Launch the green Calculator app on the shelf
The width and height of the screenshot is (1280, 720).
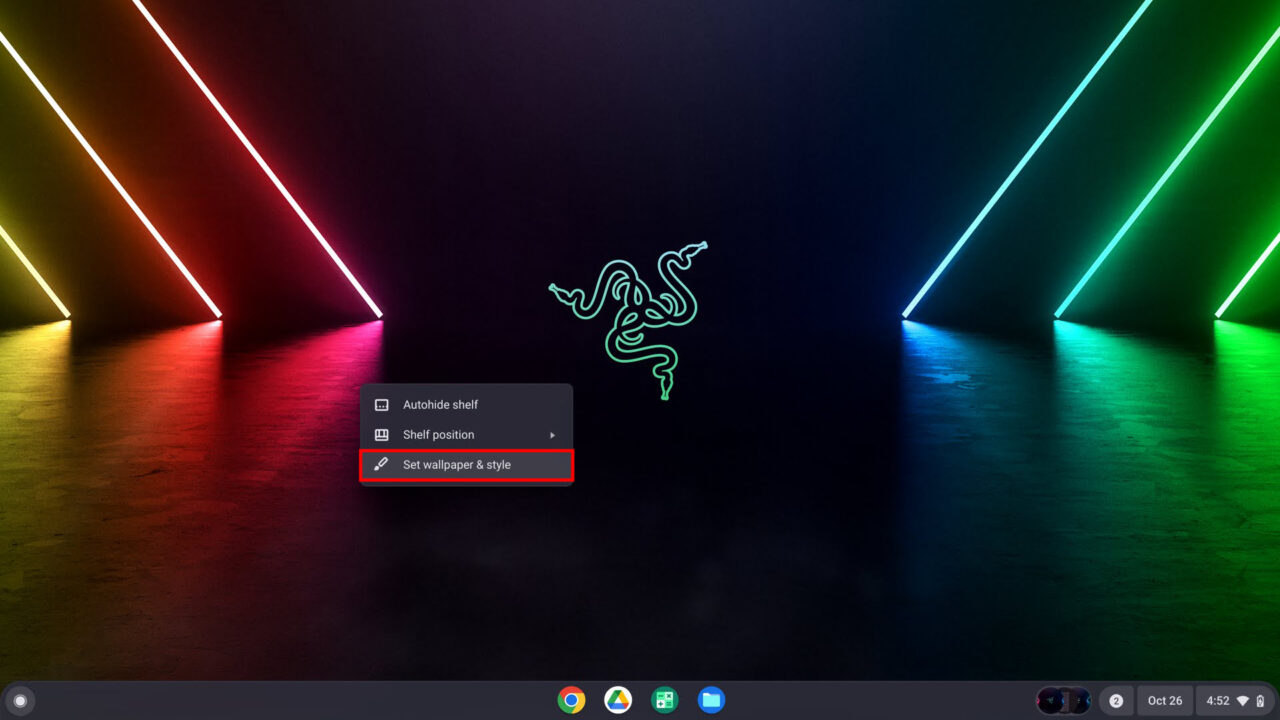click(x=665, y=700)
